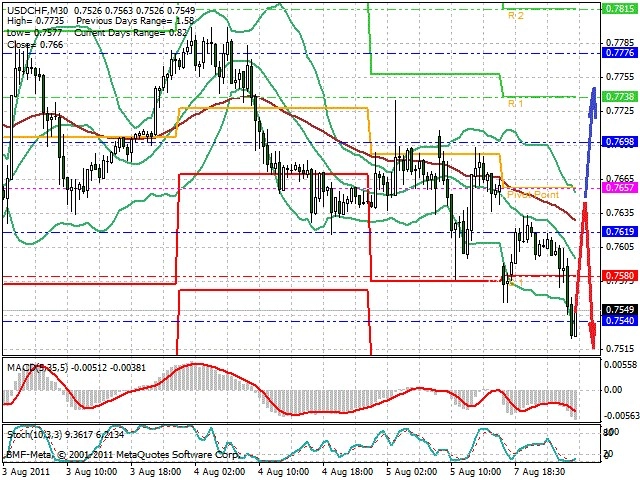Click the blue 0.7540 level tag
This screenshot has height=480, width=640.
(620, 321)
